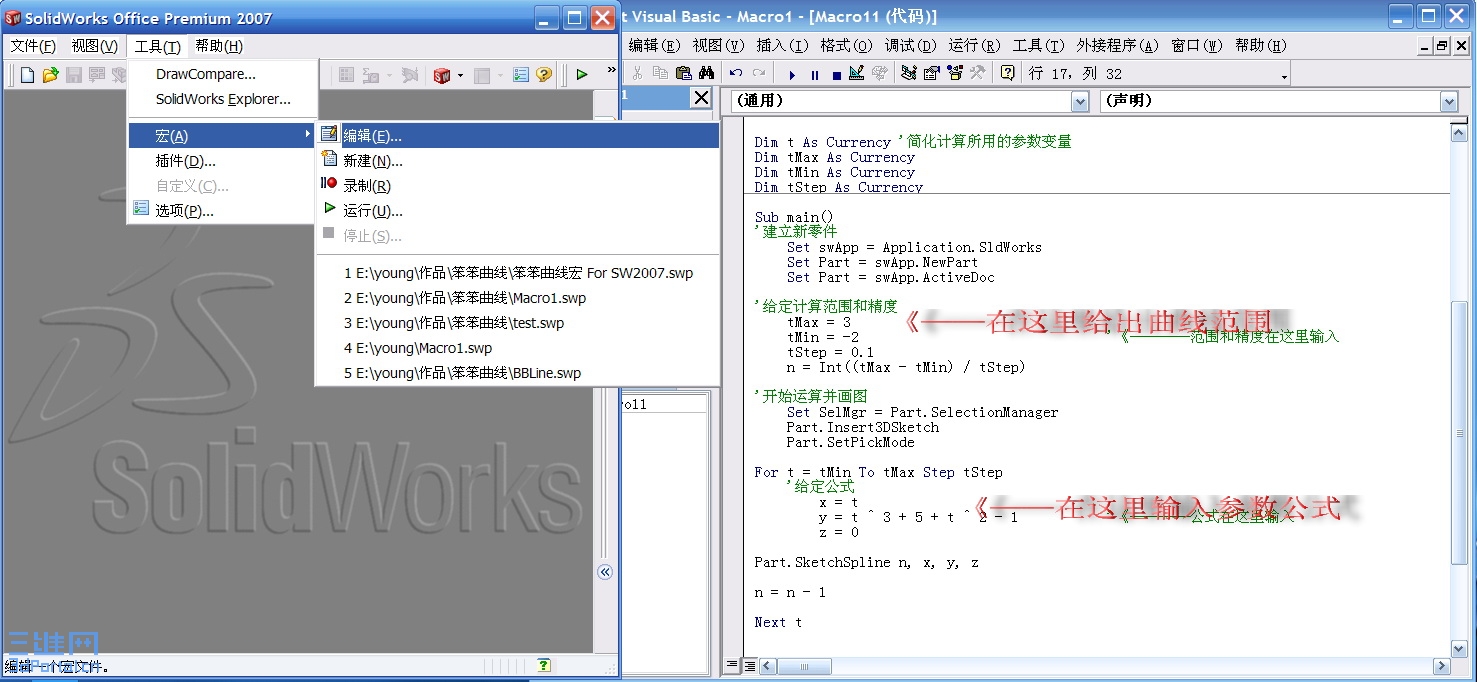1477x682 pixels.
Task: Open recent file 4 E:\young\Macro1.swp
Action: coord(517,348)
